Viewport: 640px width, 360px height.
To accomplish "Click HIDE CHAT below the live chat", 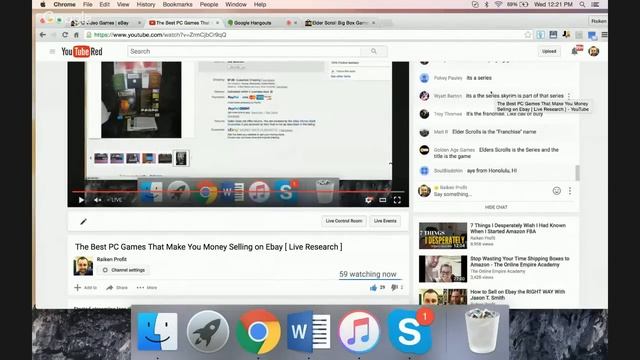I will click(x=496, y=207).
